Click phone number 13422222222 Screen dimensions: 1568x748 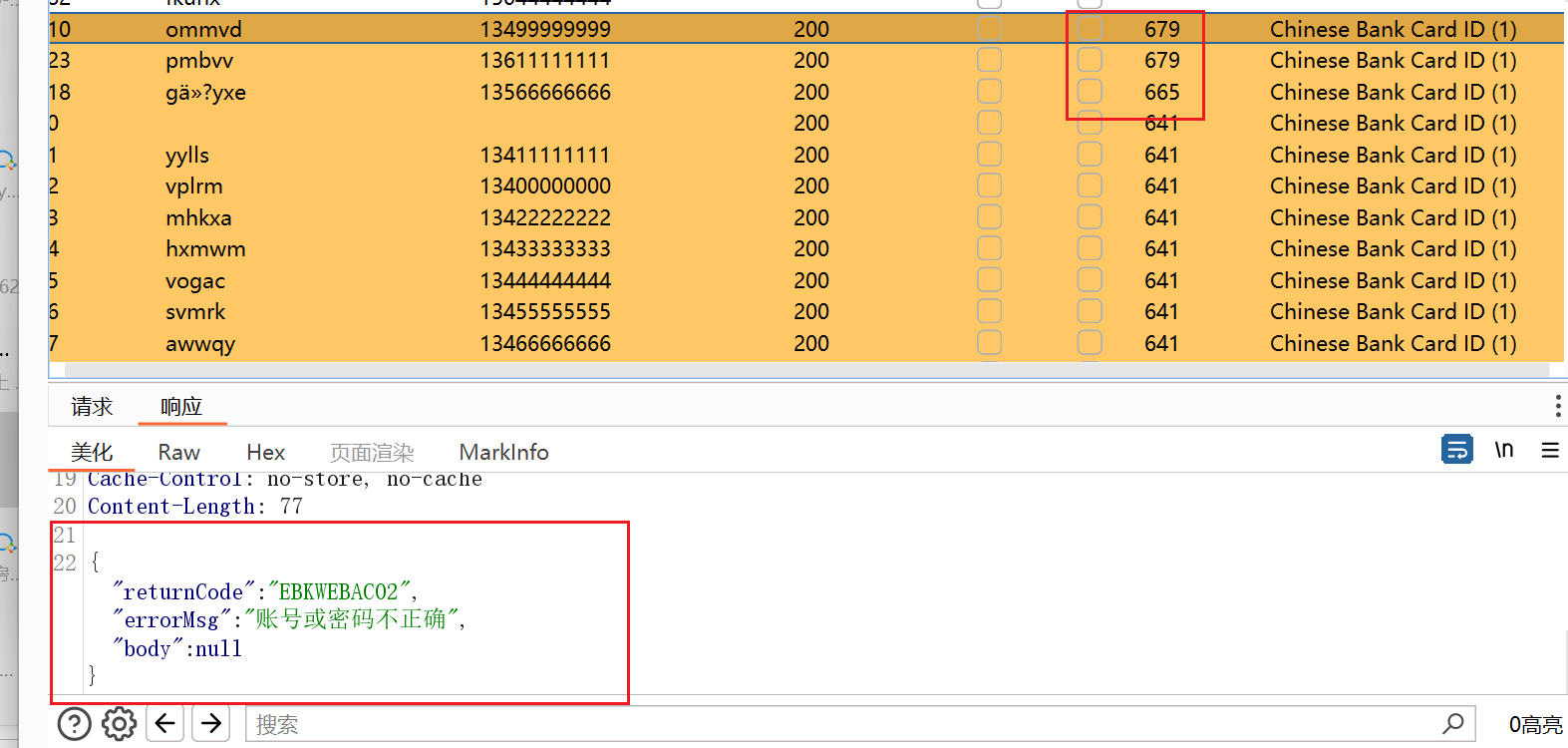click(545, 218)
